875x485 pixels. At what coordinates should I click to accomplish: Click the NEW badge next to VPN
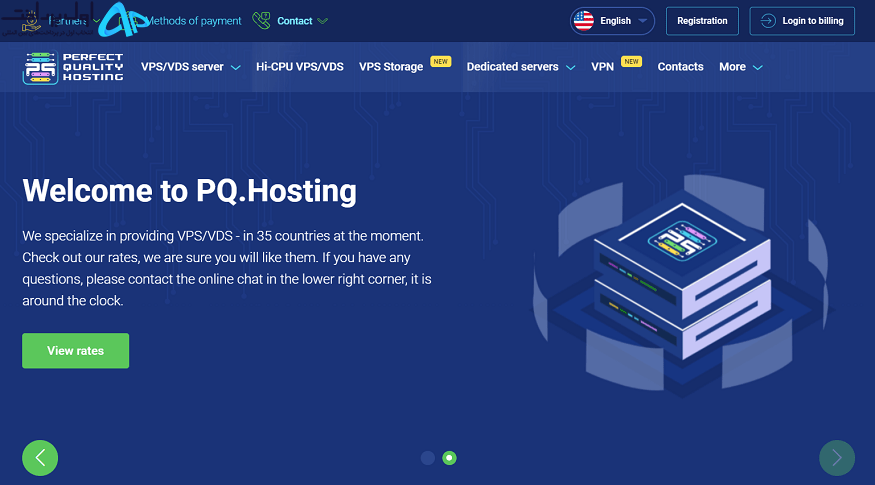click(631, 61)
